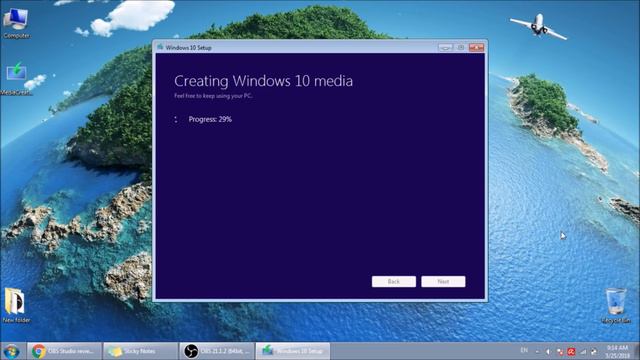This screenshot has height=360, width=640.
Task: Click the maximize button of Setup window
Action: pos(461,47)
